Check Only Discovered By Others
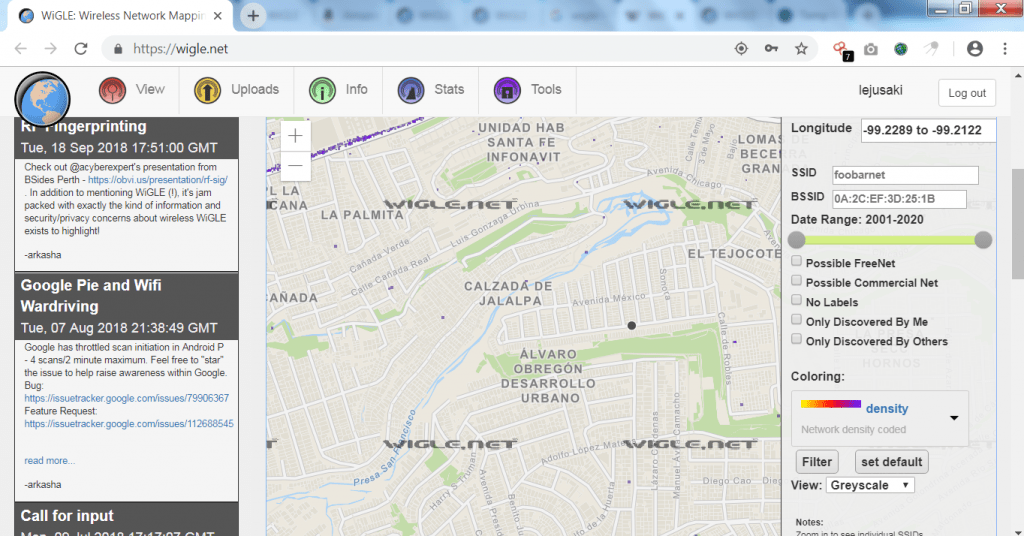 pyautogui.click(x=796, y=339)
